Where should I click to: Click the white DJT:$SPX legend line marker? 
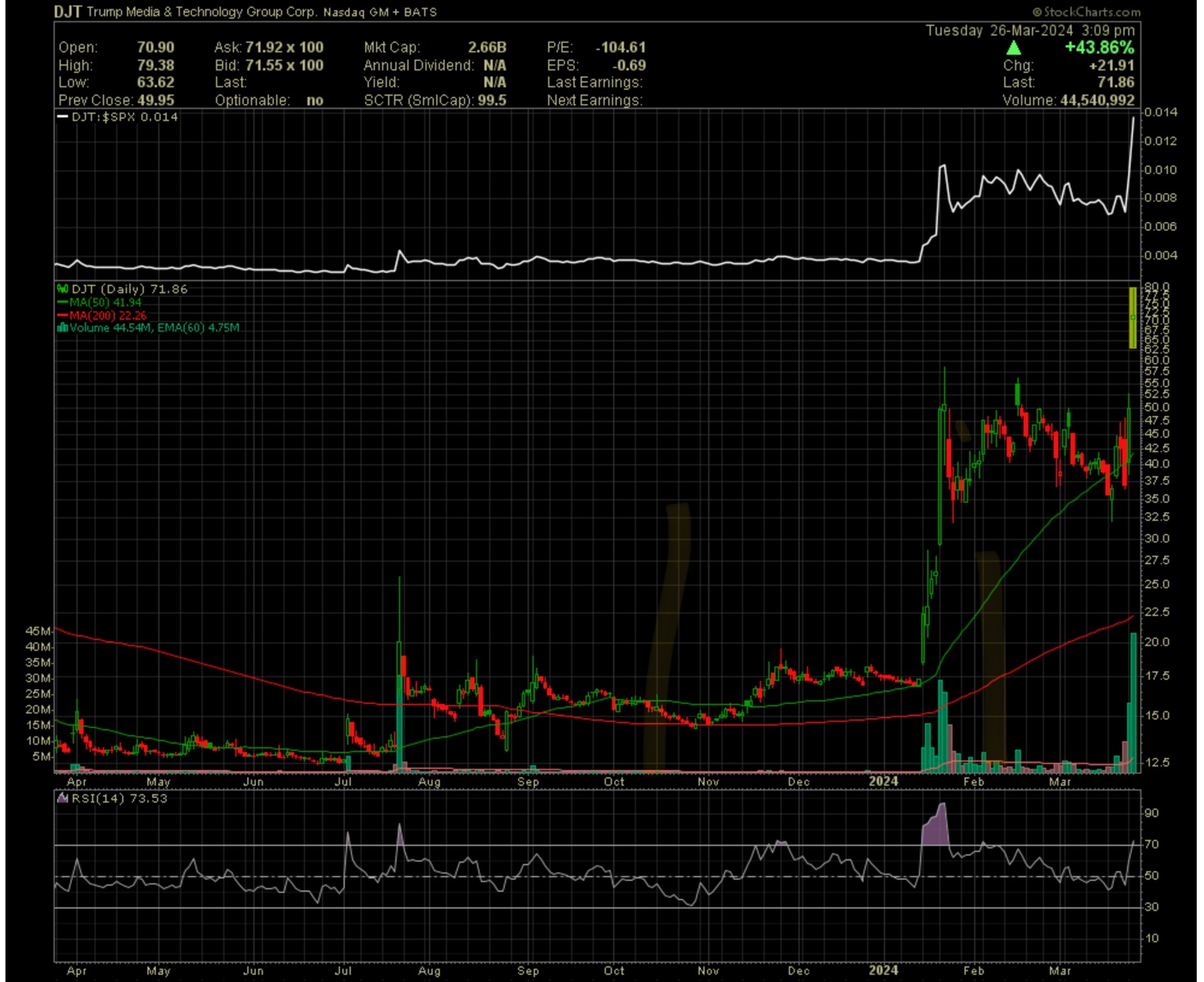coord(62,117)
